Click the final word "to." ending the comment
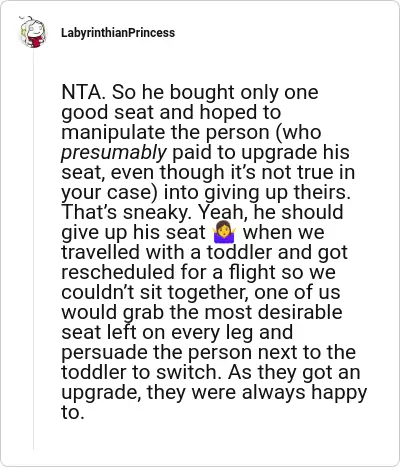 (x=71, y=412)
